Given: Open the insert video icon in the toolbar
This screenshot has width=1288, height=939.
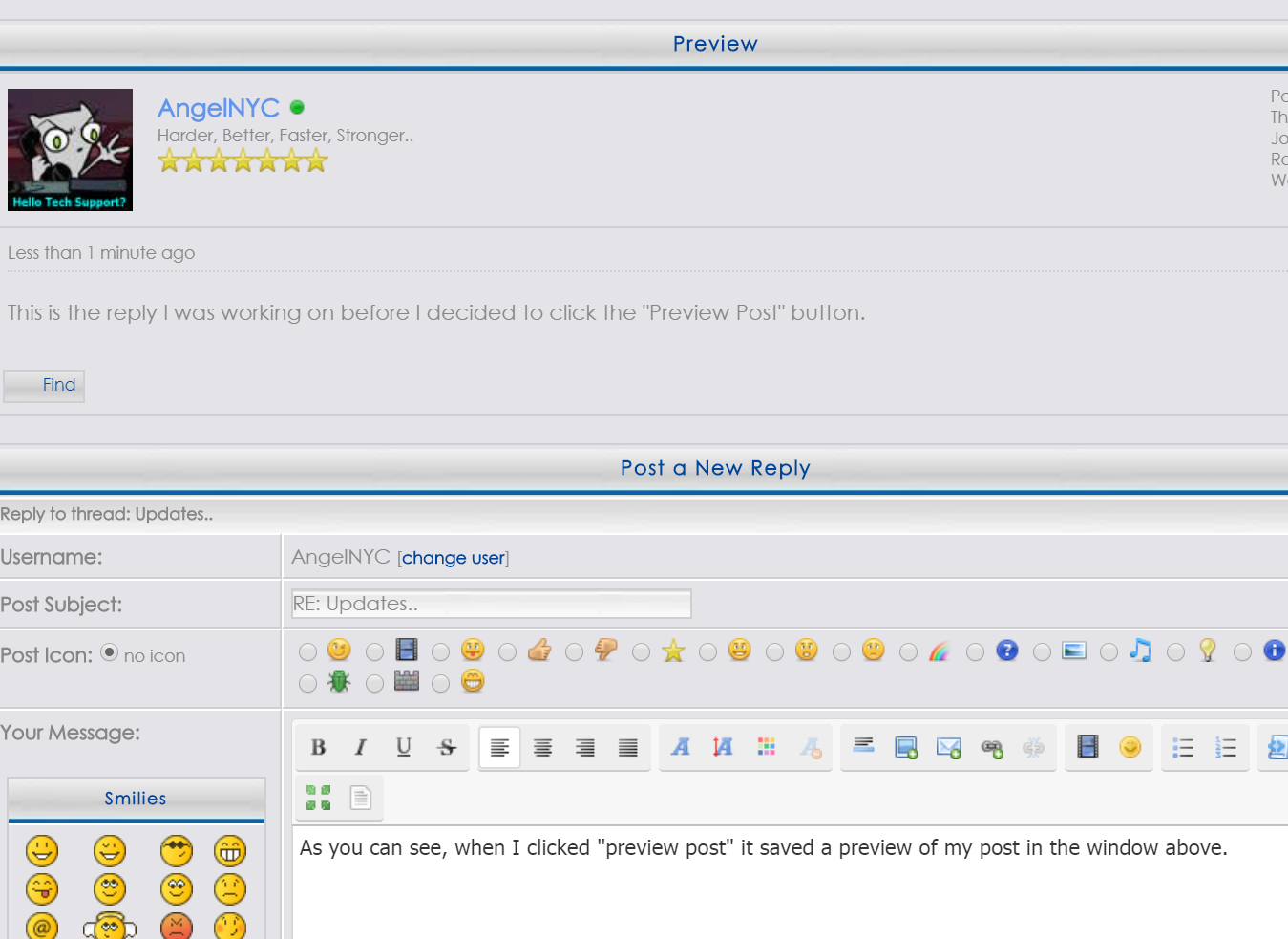Looking at the screenshot, I should (x=1087, y=747).
